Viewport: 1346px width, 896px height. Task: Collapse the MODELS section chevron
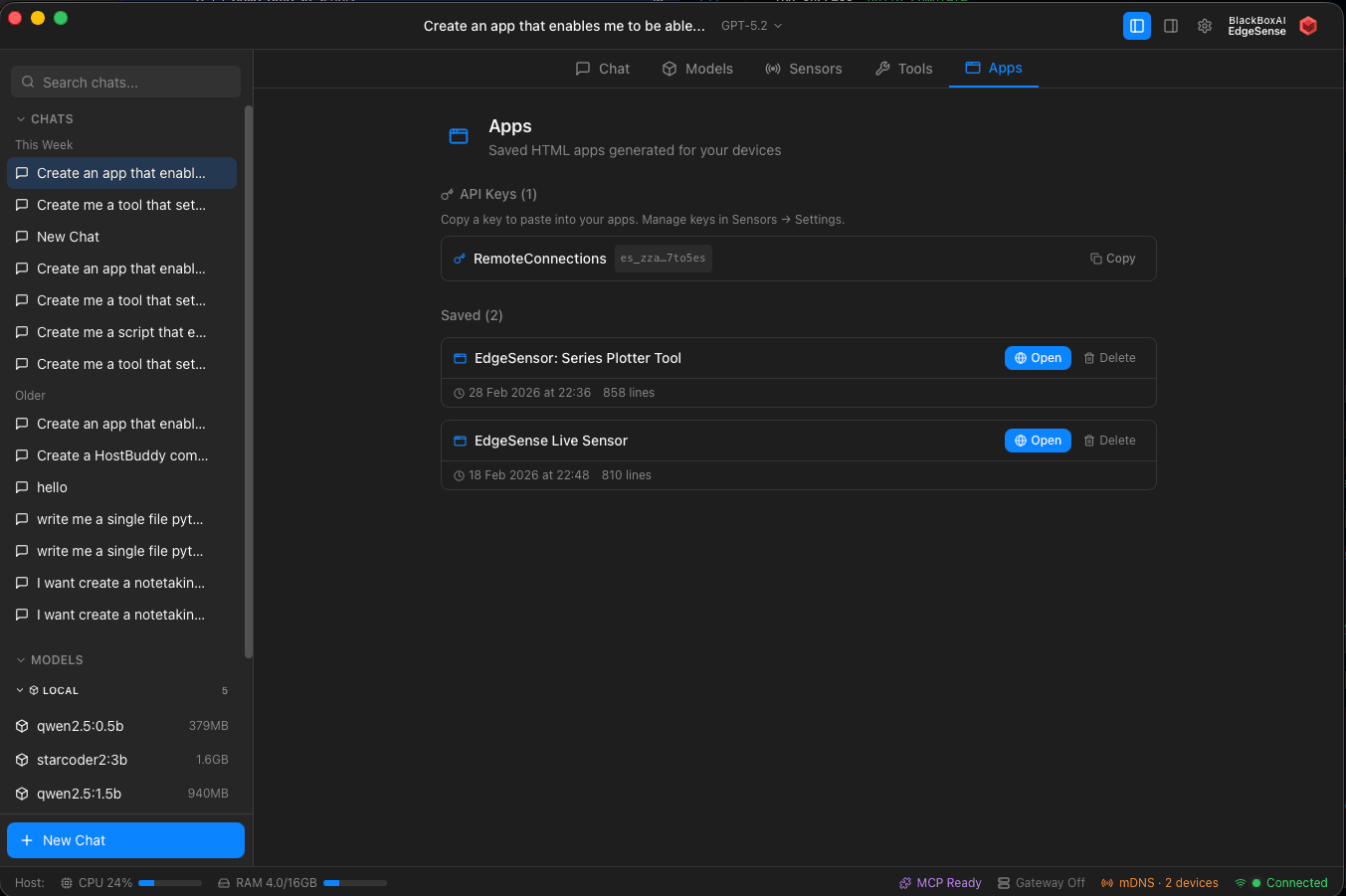[21, 660]
